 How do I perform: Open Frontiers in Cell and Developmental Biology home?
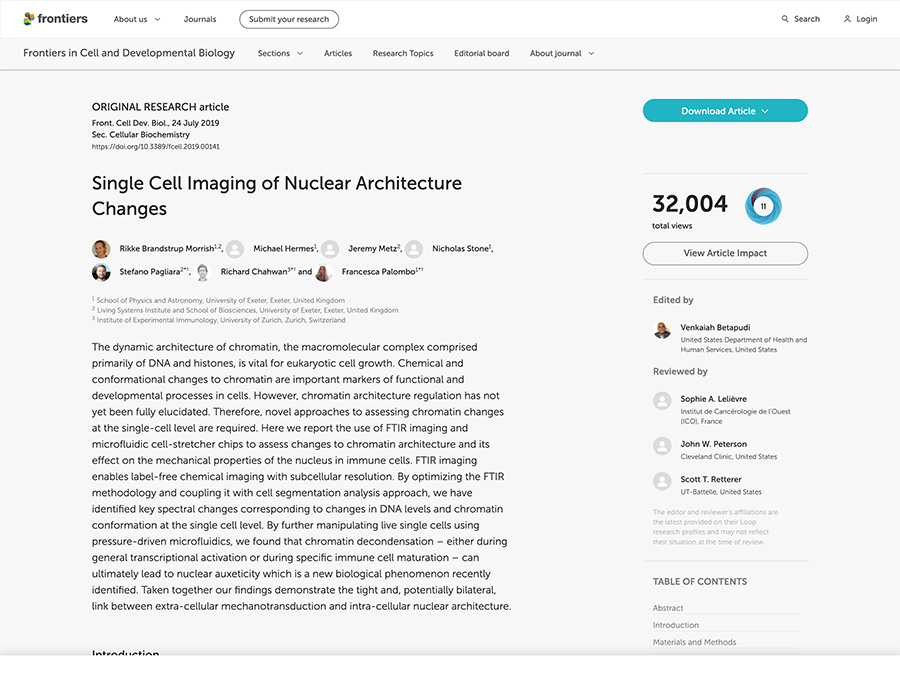tap(129, 53)
